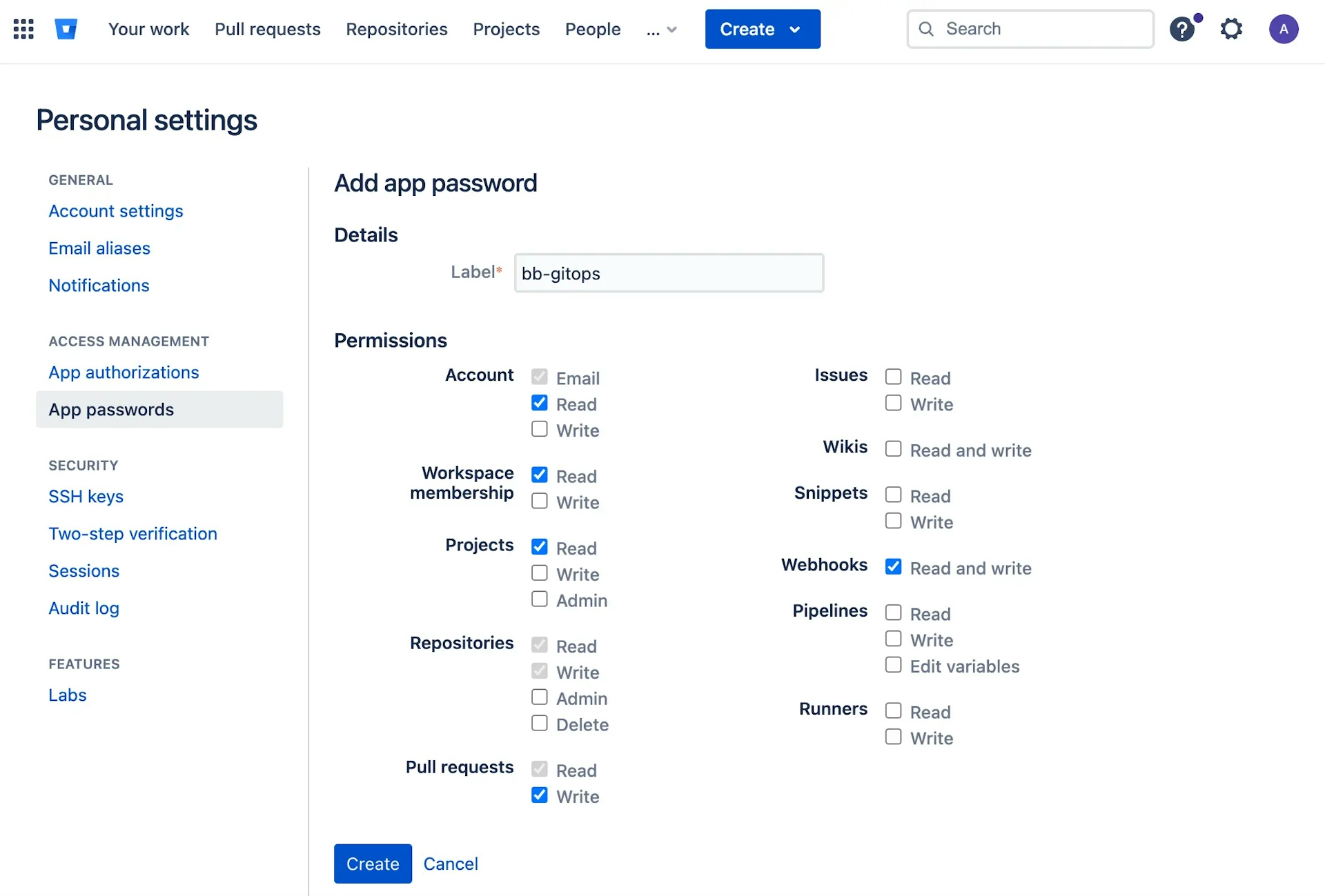
Task: Click the user avatar profile icon
Action: [1284, 28]
